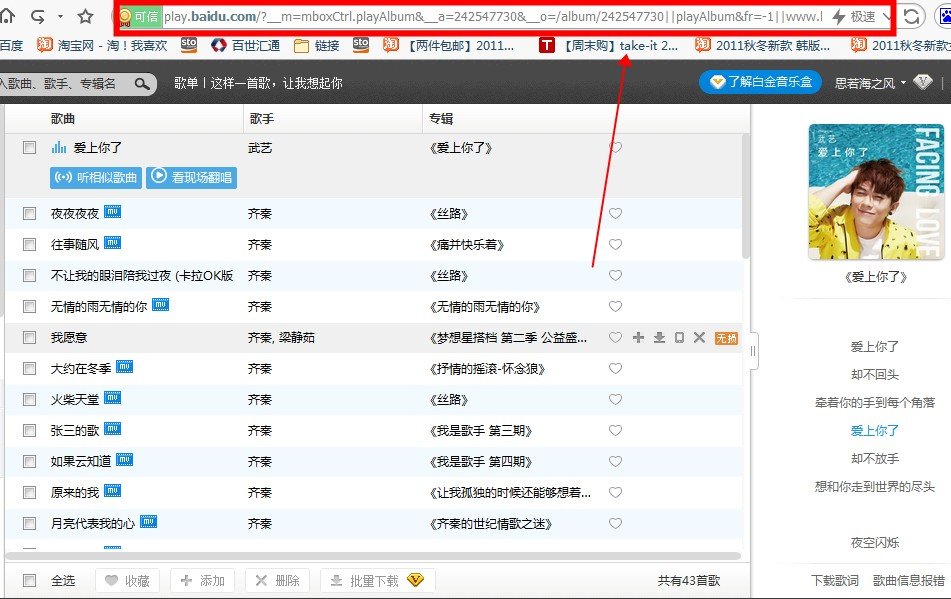Image resolution: width=951 pixels, height=599 pixels.
Task: Click the 爱上你了 album cover thumbnail
Action: click(x=877, y=192)
